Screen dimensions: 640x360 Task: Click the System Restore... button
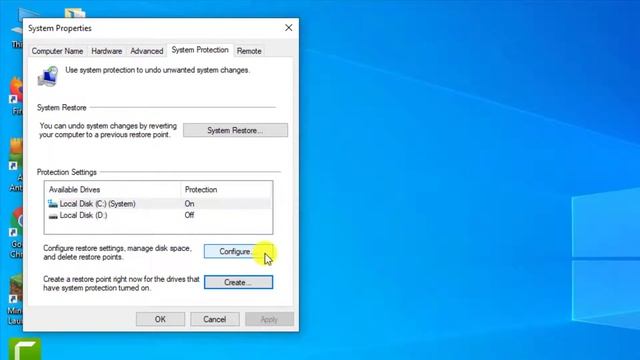tap(235, 130)
